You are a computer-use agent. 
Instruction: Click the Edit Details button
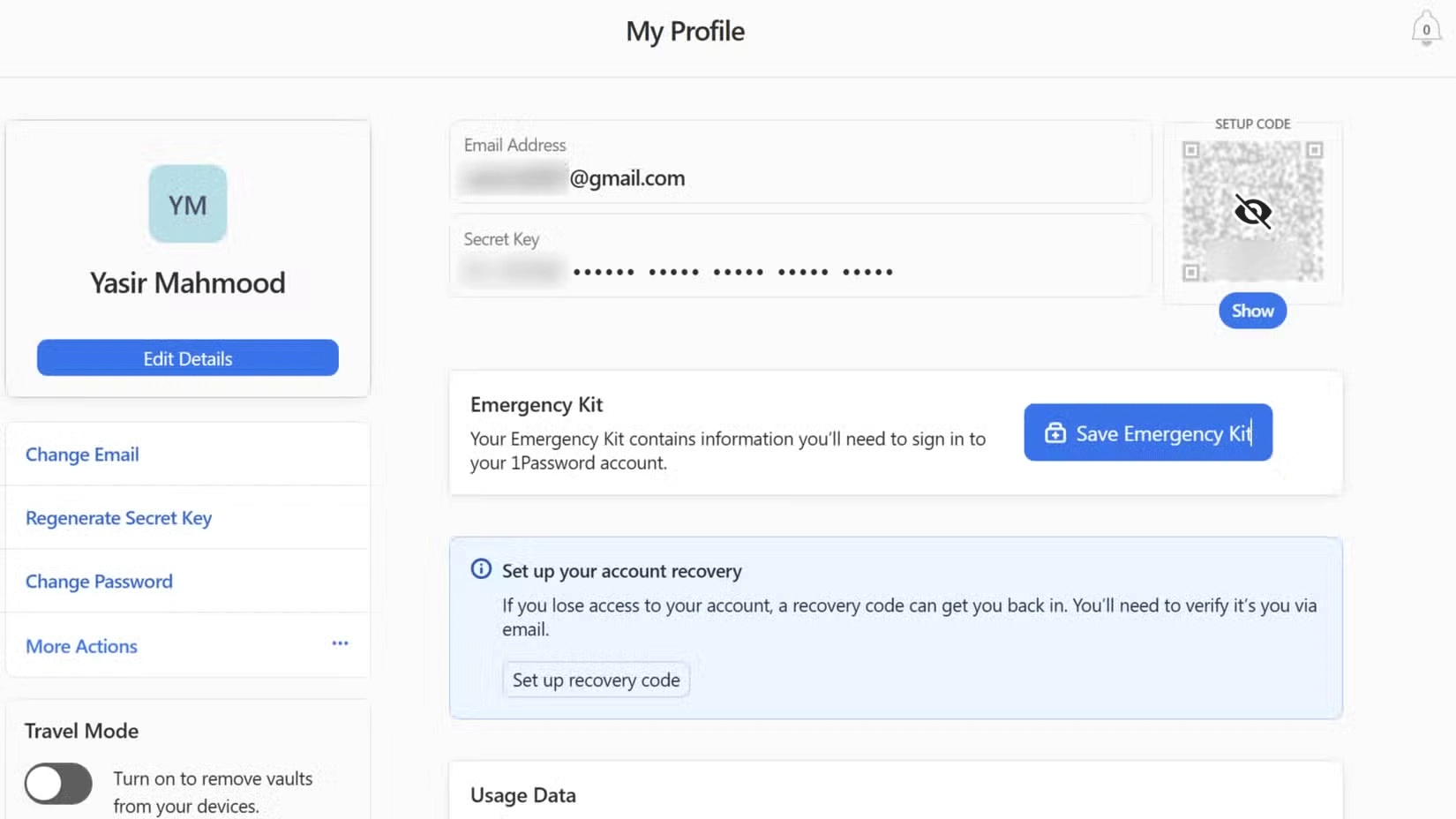(187, 357)
